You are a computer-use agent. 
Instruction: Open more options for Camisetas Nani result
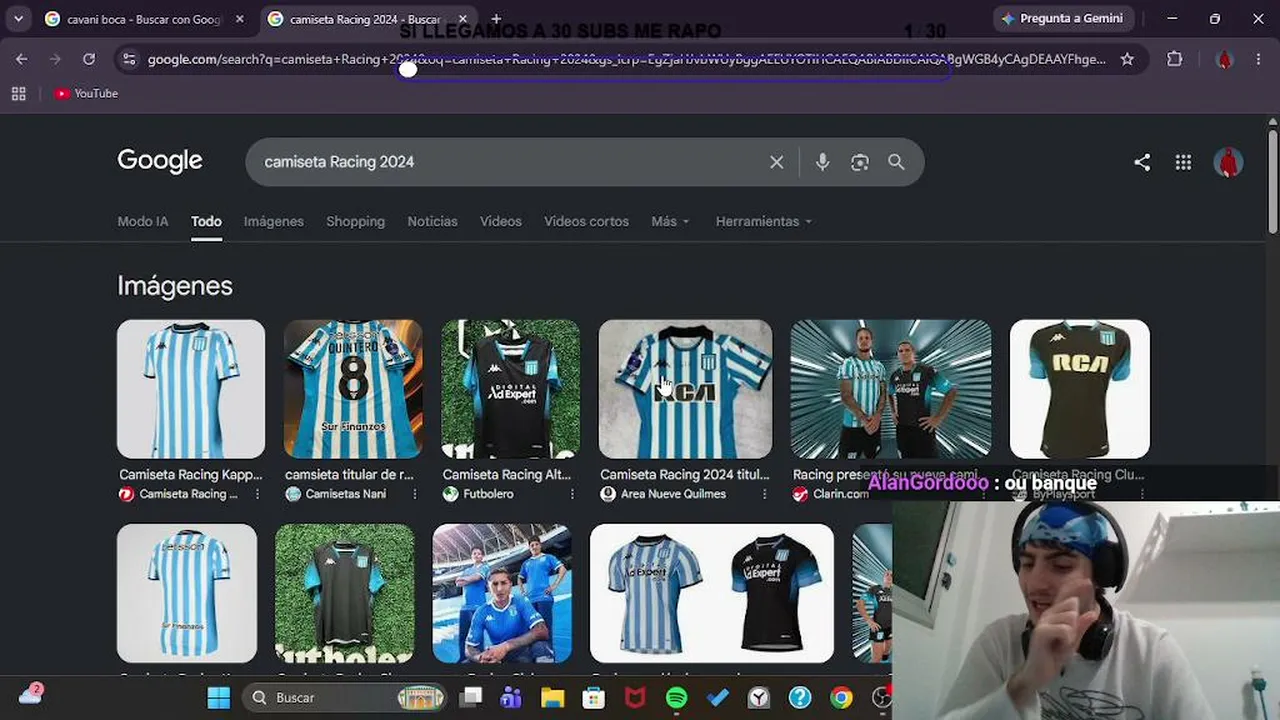pos(414,494)
